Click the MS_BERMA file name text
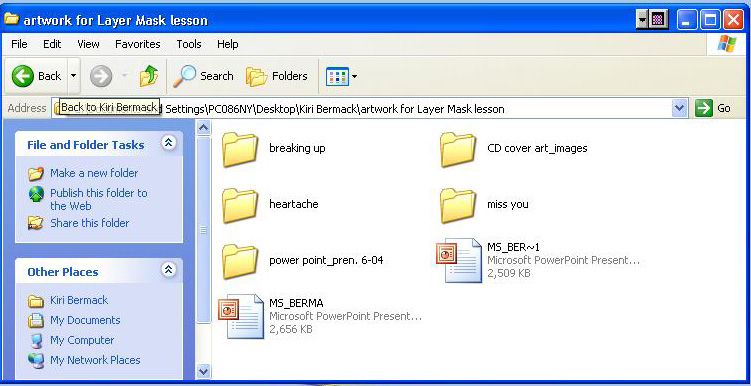 coord(296,303)
